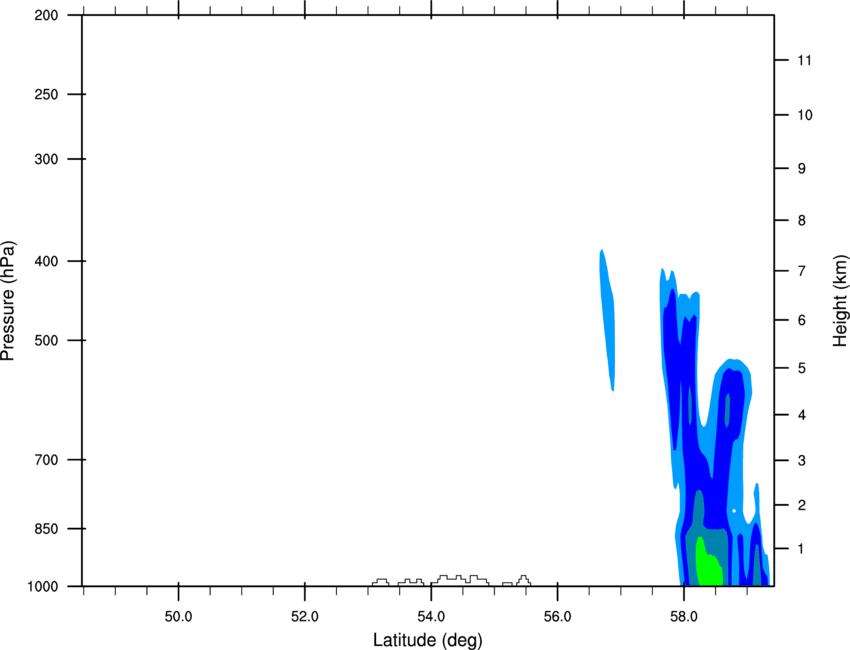
Task: Click the 50.0 latitude tick label
Action: 178,617
